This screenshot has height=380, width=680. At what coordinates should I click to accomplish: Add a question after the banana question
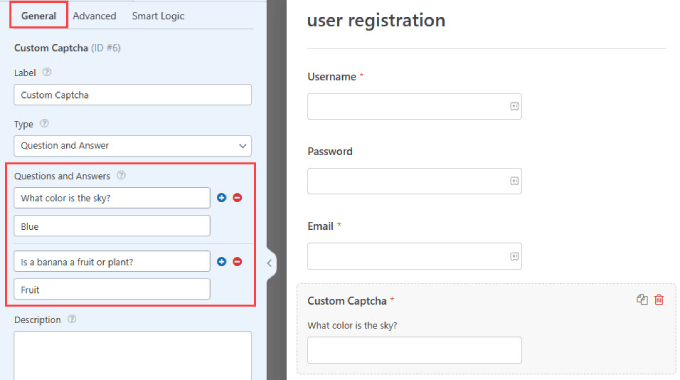pyautogui.click(x=222, y=262)
